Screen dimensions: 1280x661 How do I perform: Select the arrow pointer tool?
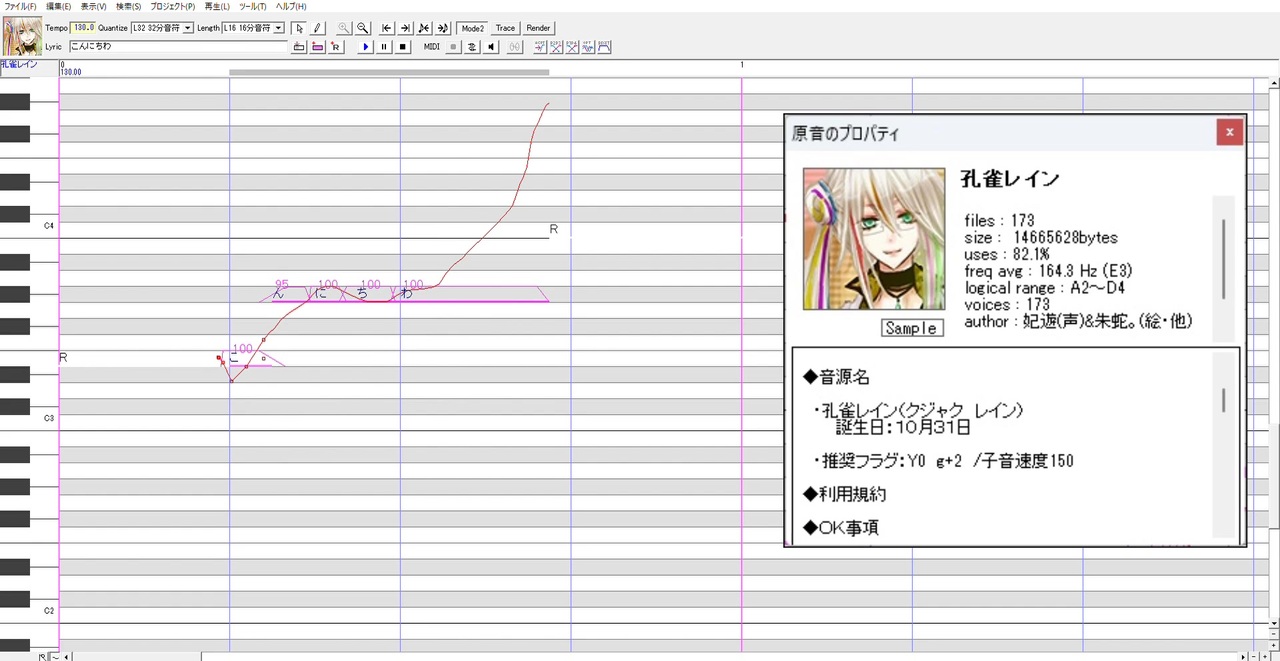(x=298, y=28)
